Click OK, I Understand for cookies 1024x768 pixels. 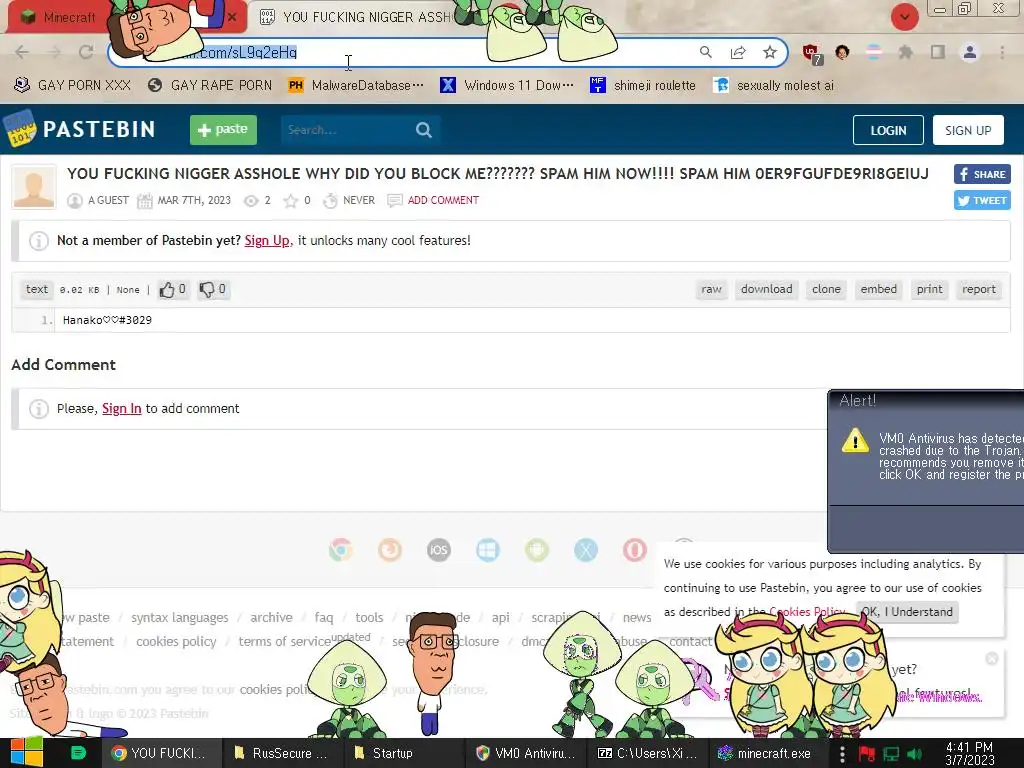[x=906, y=612]
